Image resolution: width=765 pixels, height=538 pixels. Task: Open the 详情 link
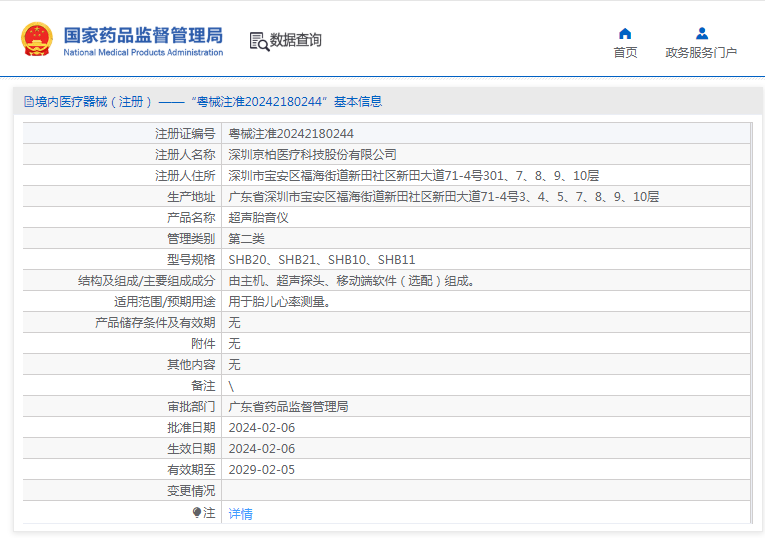[241, 514]
